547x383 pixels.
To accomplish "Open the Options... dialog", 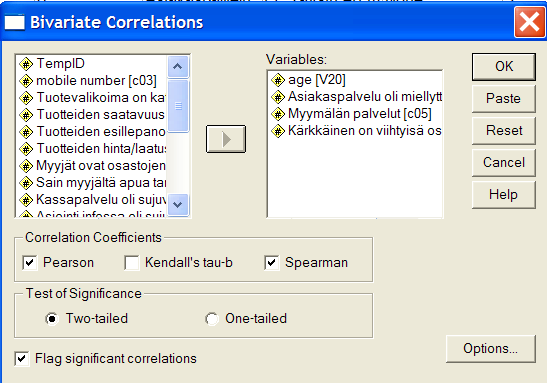I will [490, 349].
